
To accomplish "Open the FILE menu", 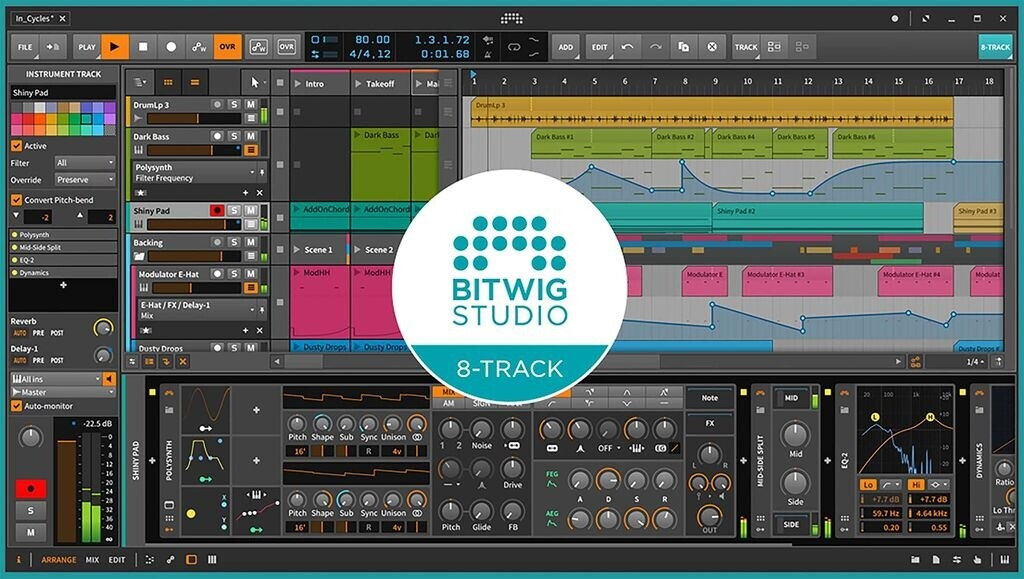I will pos(25,46).
